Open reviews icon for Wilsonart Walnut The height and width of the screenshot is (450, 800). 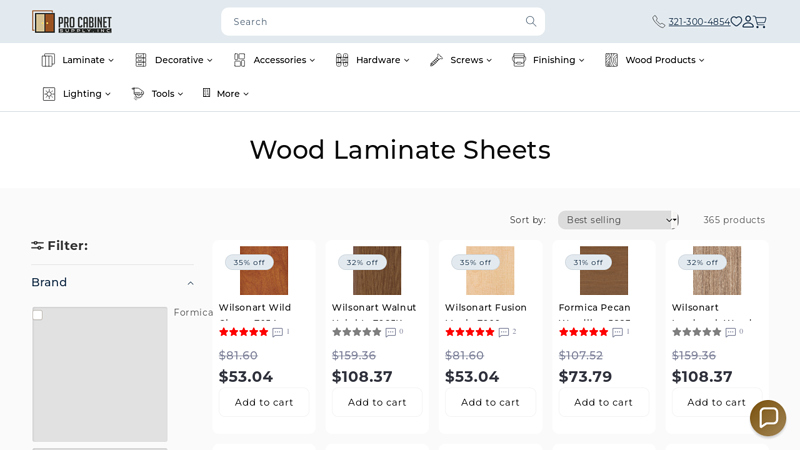(390, 333)
